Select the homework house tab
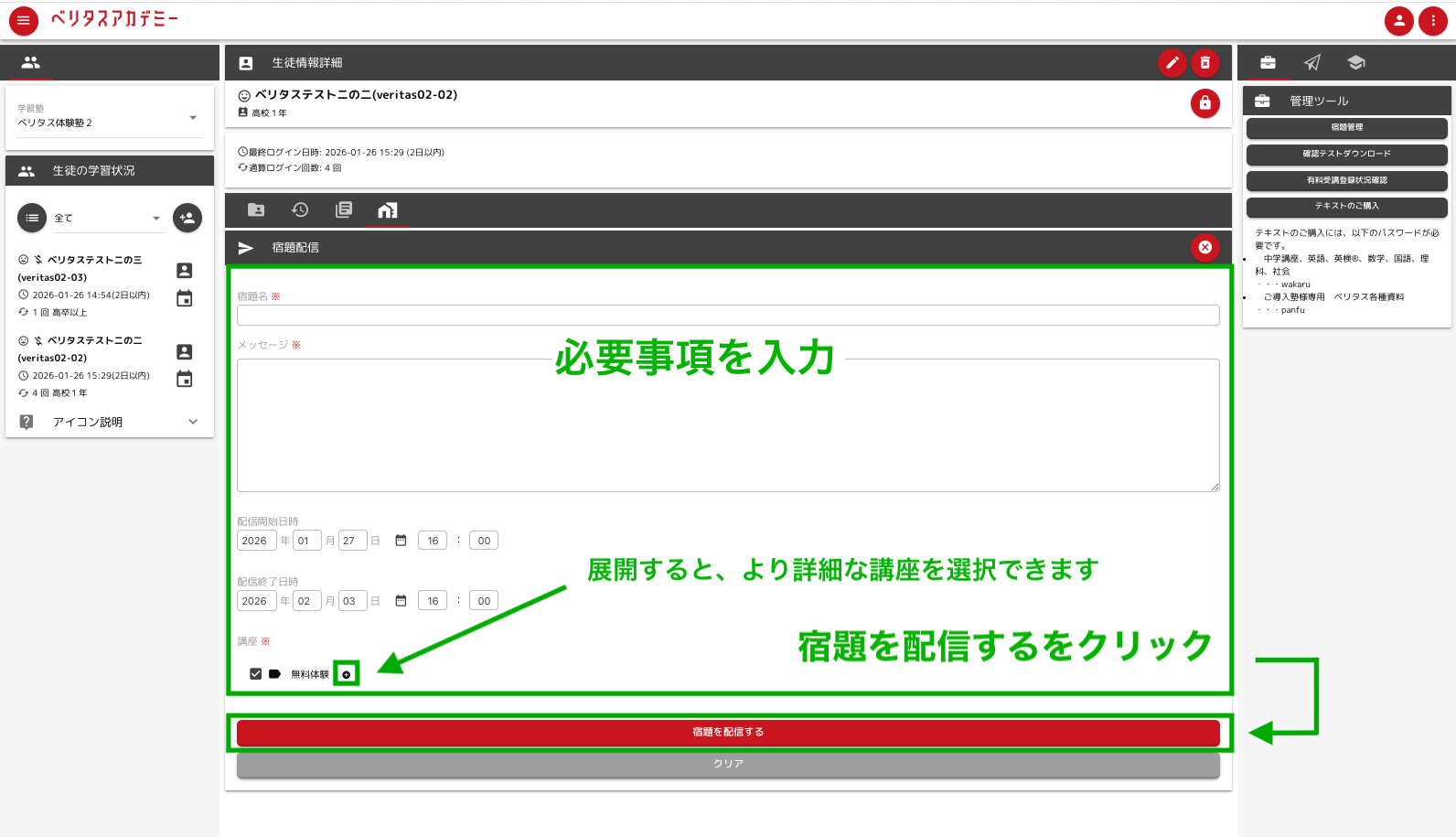Viewport: 1456px width, 837px height. [x=388, y=210]
